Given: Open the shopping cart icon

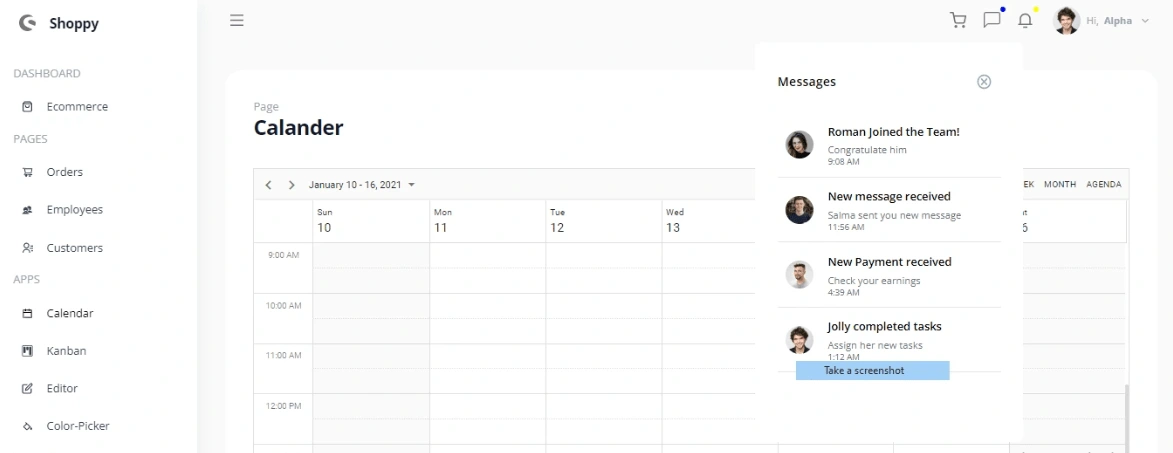Looking at the screenshot, I should point(958,20).
